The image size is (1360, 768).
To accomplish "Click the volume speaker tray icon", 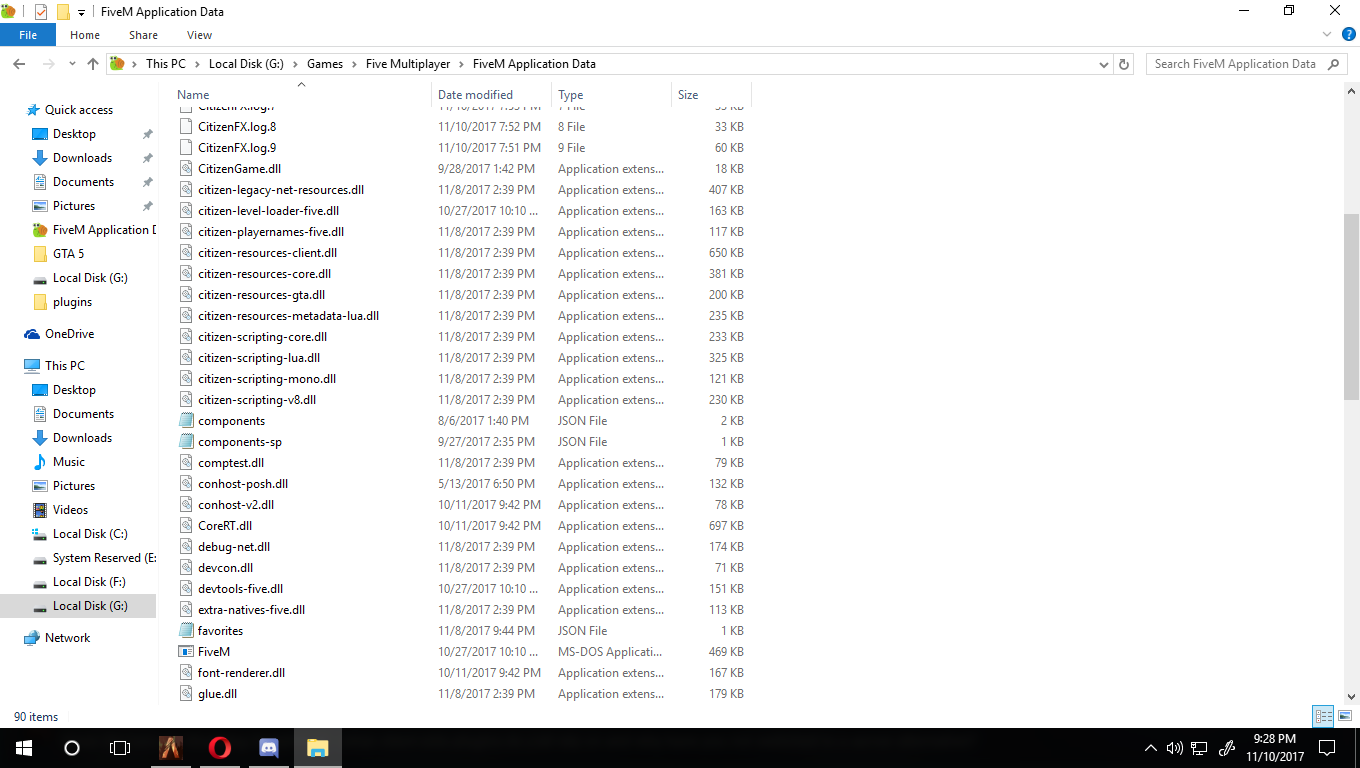I will coord(1174,748).
